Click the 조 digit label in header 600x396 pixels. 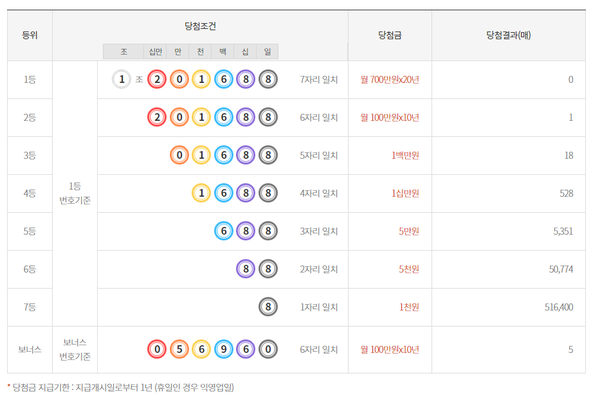tap(124, 52)
